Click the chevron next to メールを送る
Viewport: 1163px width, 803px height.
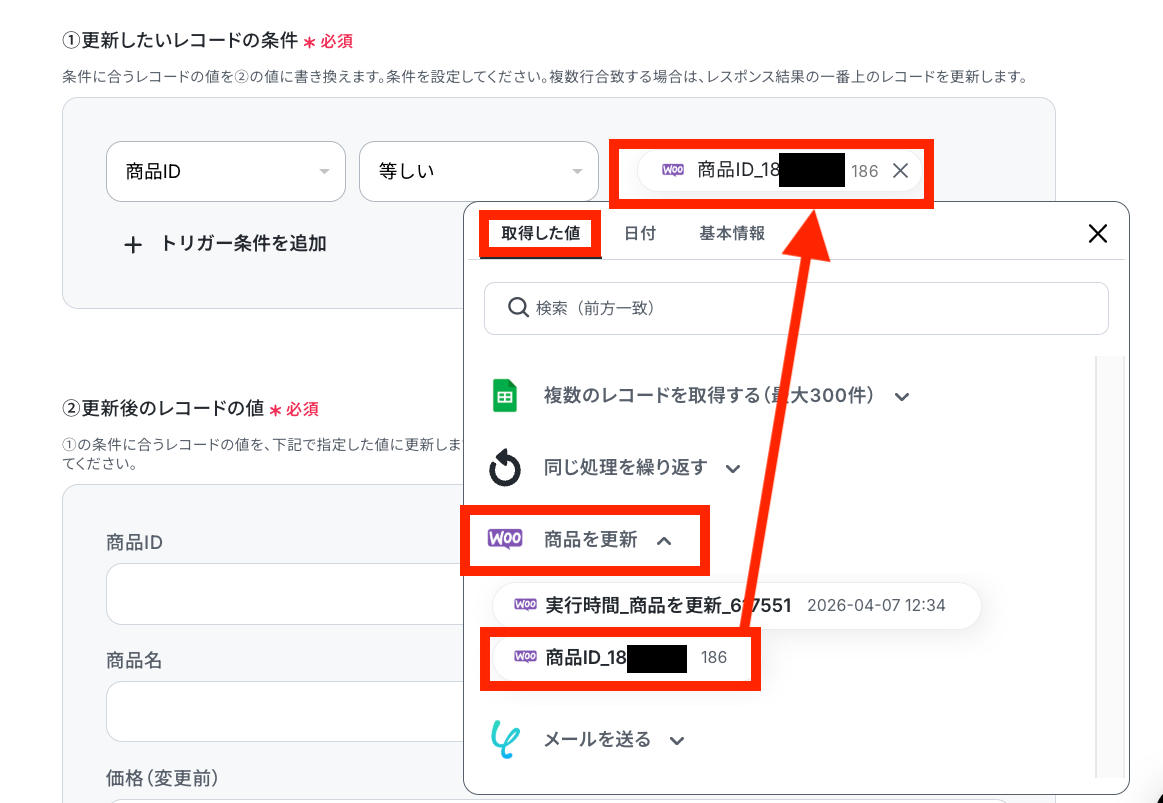pyautogui.click(x=676, y=741)
